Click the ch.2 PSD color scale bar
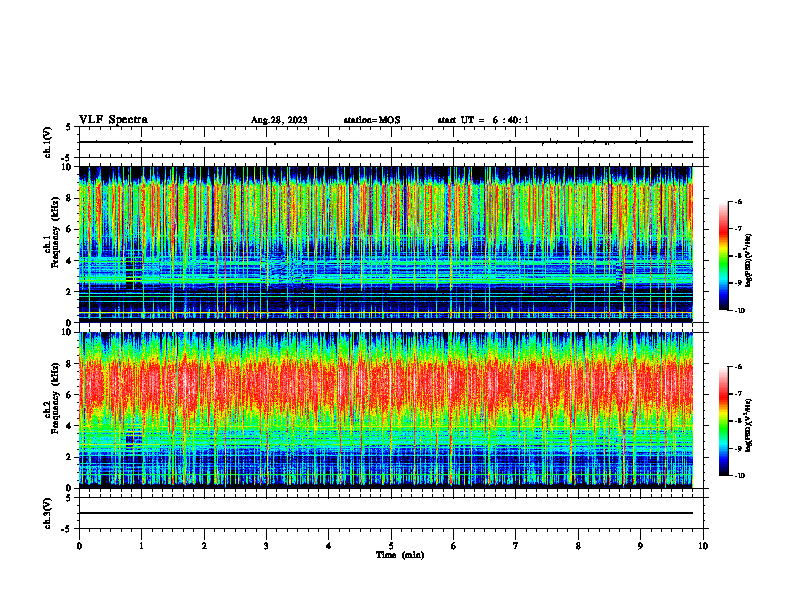 [724, 421]
